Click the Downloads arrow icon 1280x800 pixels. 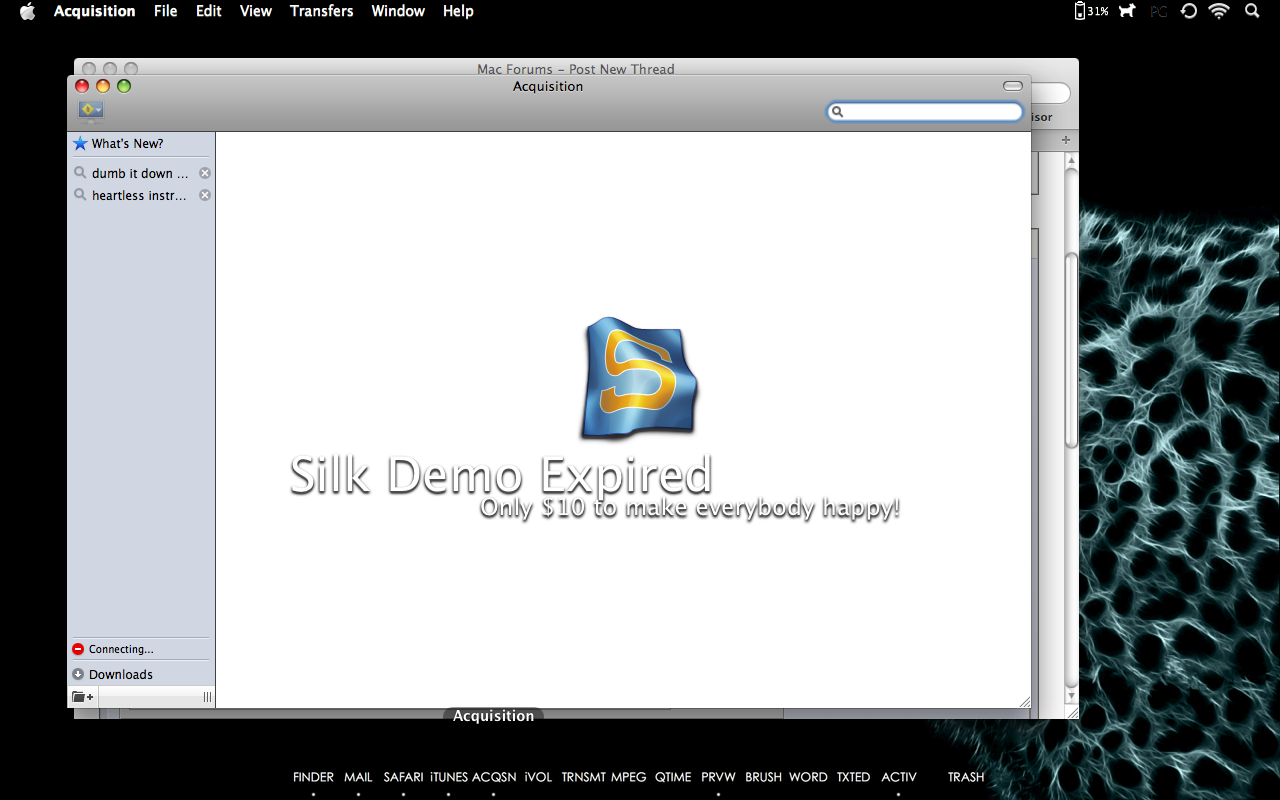coord(78,674)
